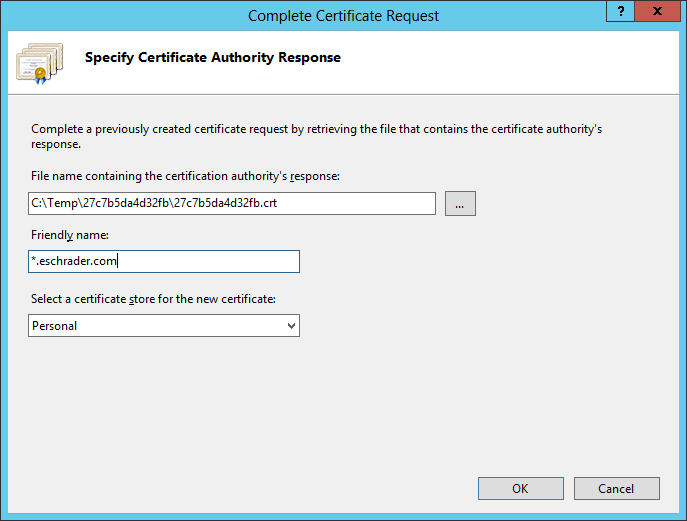Place cursor in the .crt file path text
Image resolution: width=687 pixels, height=521 pixels.
154,203
